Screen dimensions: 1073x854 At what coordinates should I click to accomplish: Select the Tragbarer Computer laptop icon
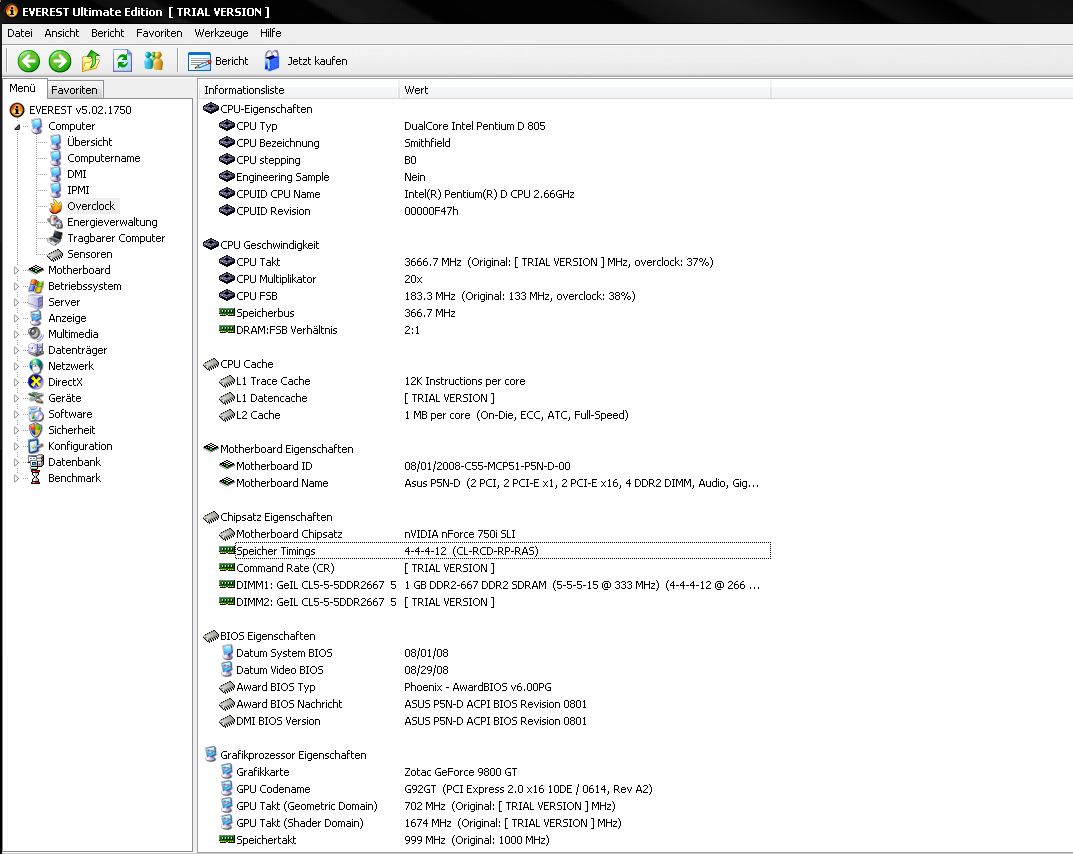point(55,238)
